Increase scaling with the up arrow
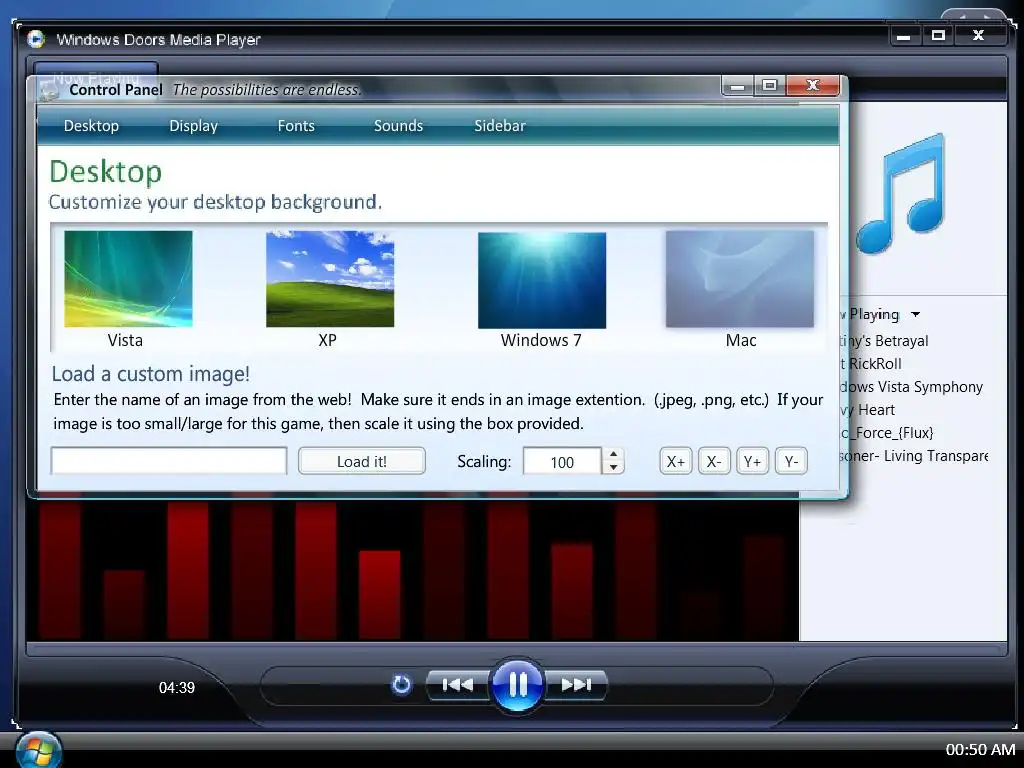The image size is (1024, 768). click(x=613, y=454)
